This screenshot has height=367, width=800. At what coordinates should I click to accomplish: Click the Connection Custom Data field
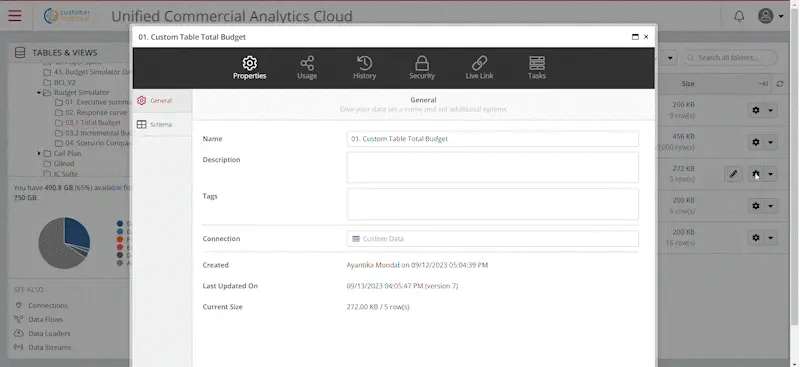492,238
